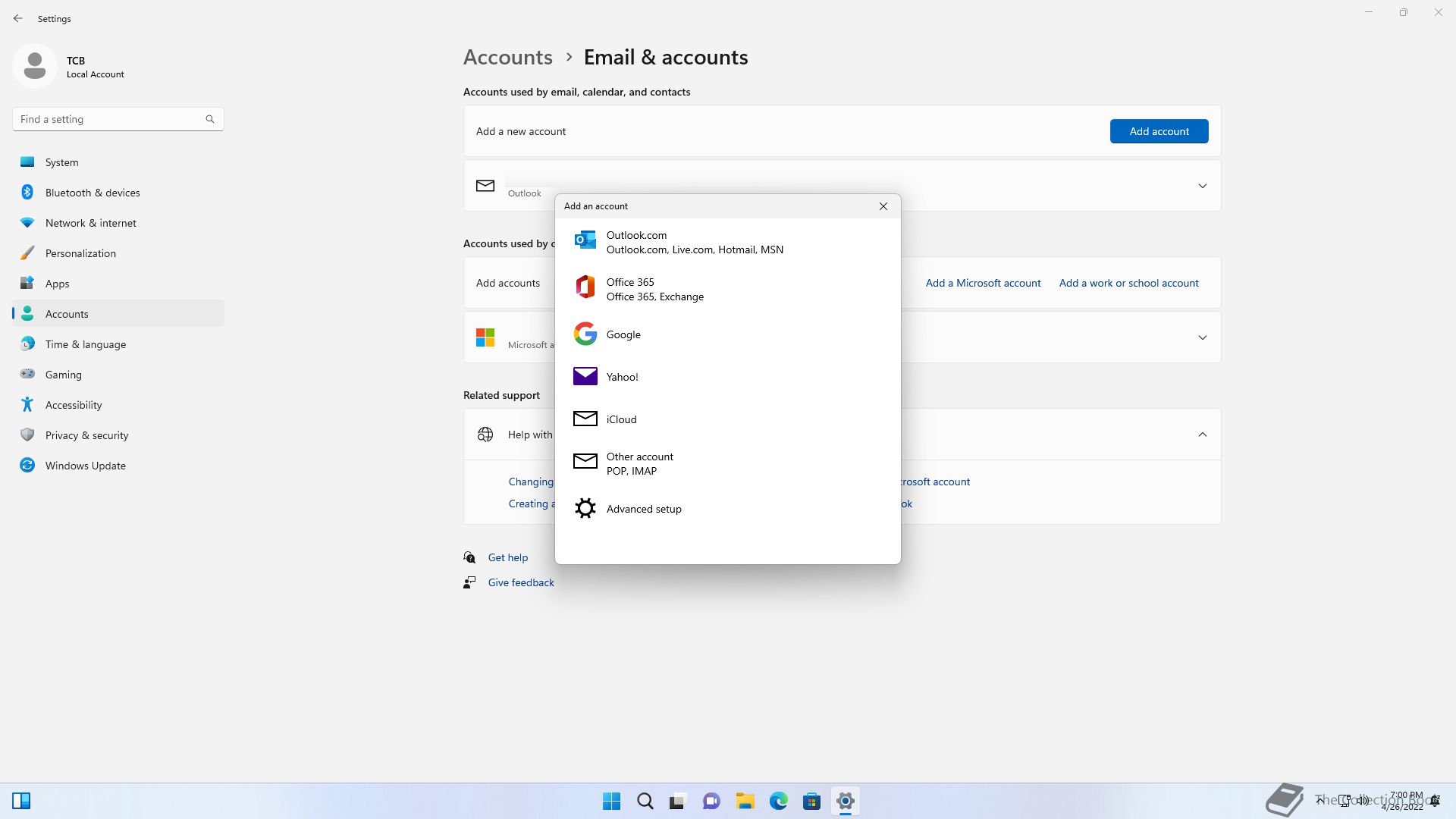Select Accounts in the sidebar
This screenshot has height=819, width=1456.
[118, 314]
